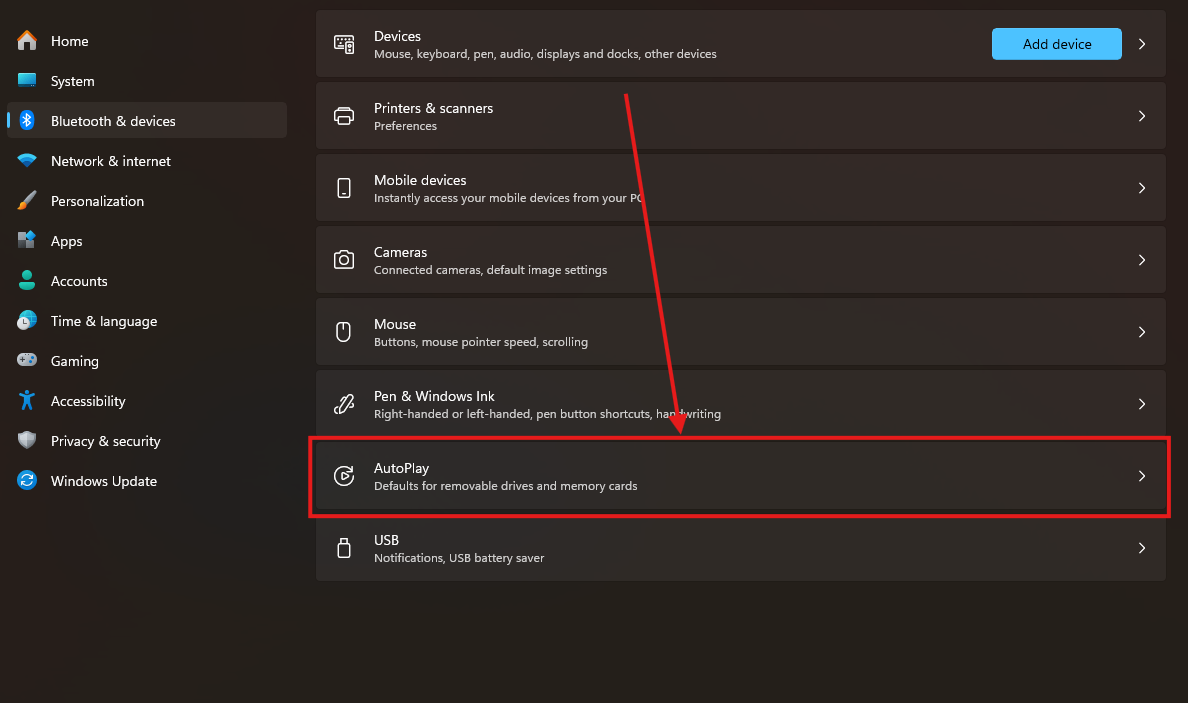
Task: Click the USB drive icon
Action: 344,548
